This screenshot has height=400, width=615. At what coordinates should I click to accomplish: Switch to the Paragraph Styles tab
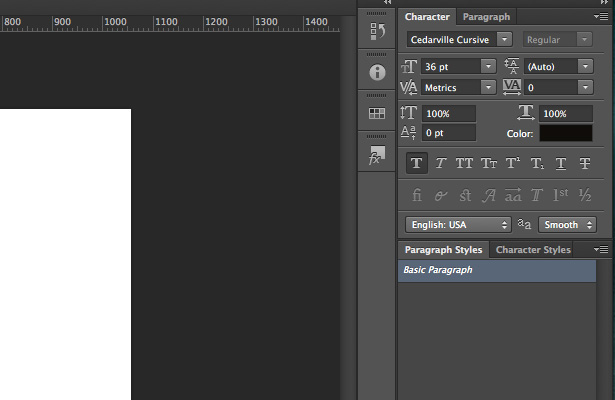[x=444, y=250]
